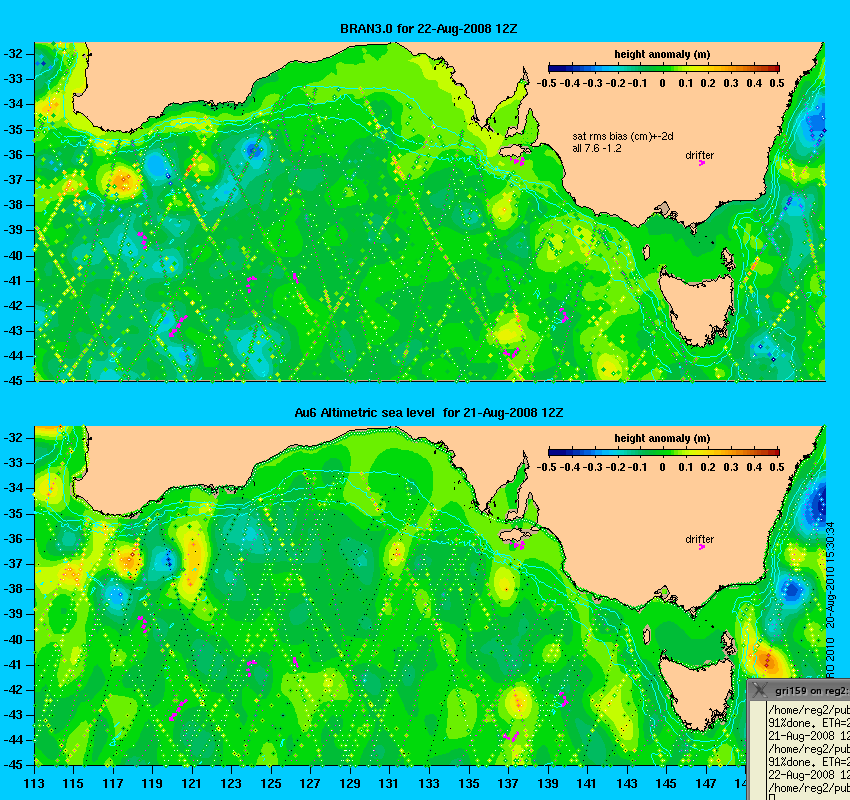Click the terminal cursor block on the last line
The width and height of the screenshot is (850, 800).
tap(771, 797)
